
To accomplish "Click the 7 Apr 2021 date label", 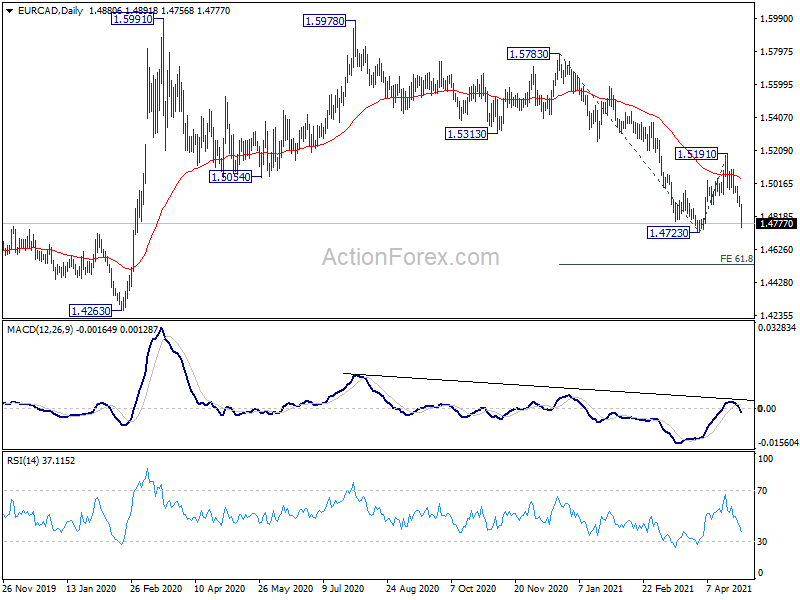I will point(729,588).
